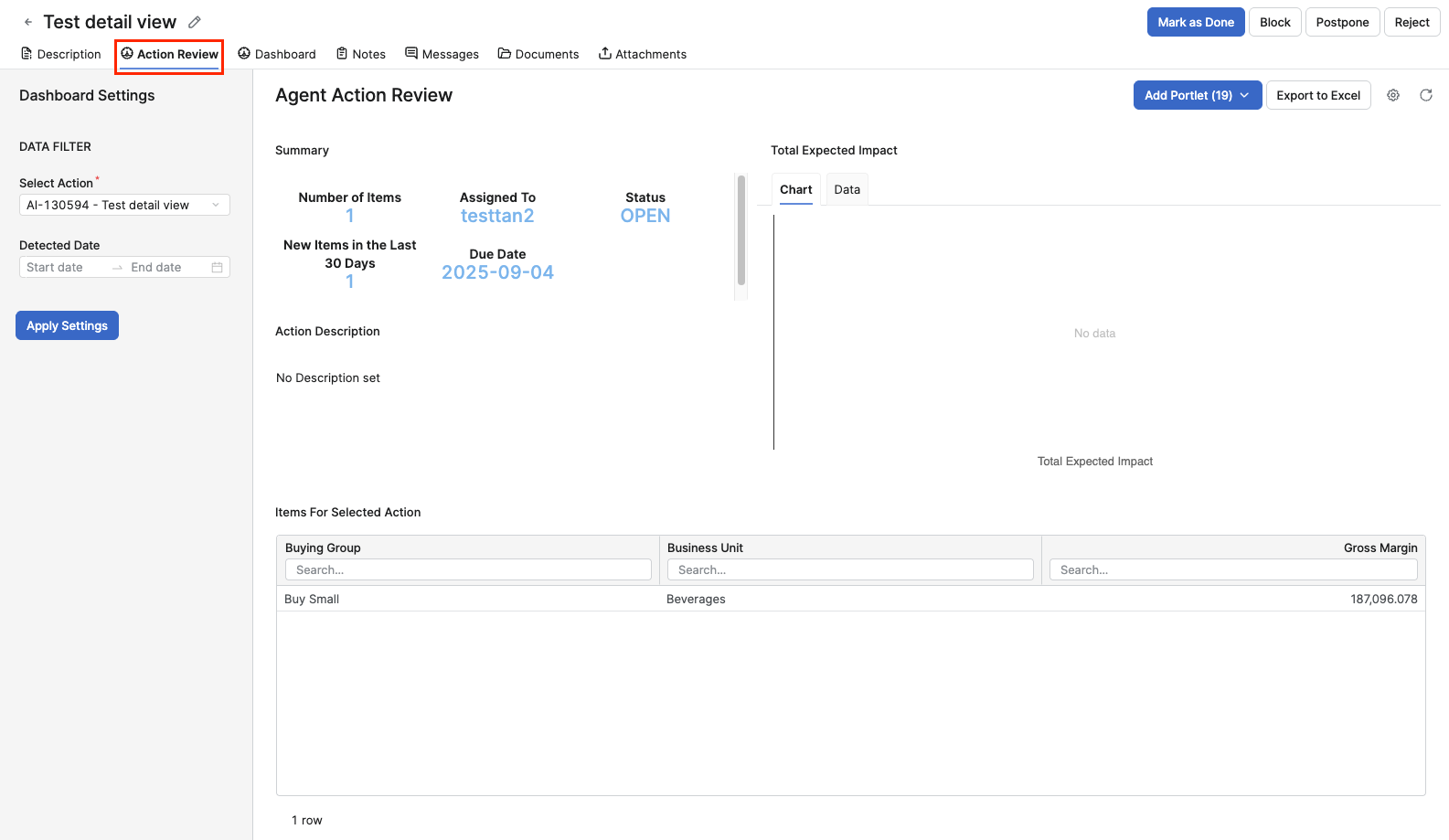
Task: Open the Attachments tab
Action: click(x=643, y=54)
